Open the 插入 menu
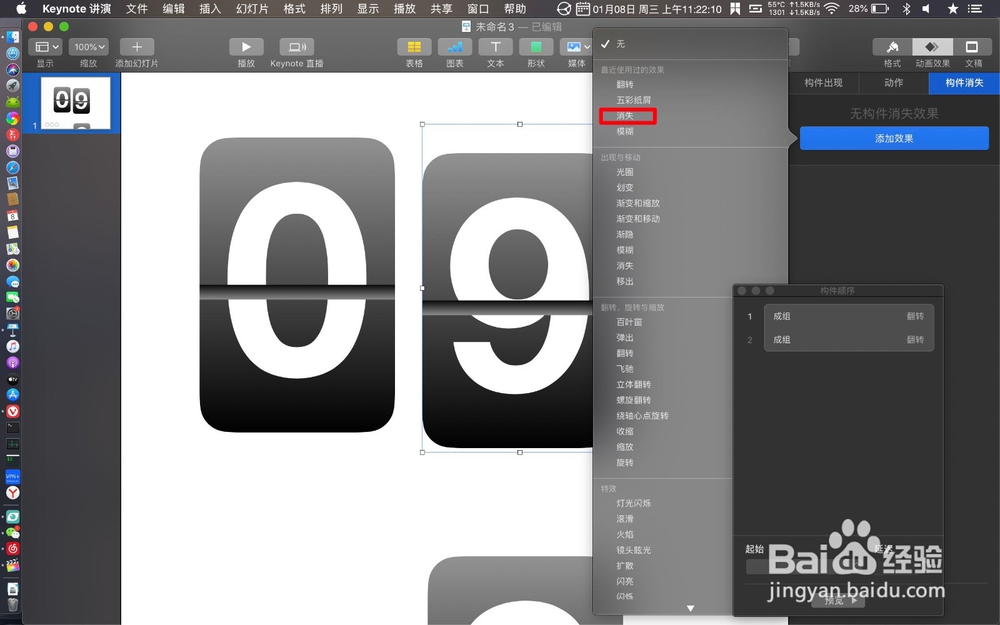 (x=210, y=8)
